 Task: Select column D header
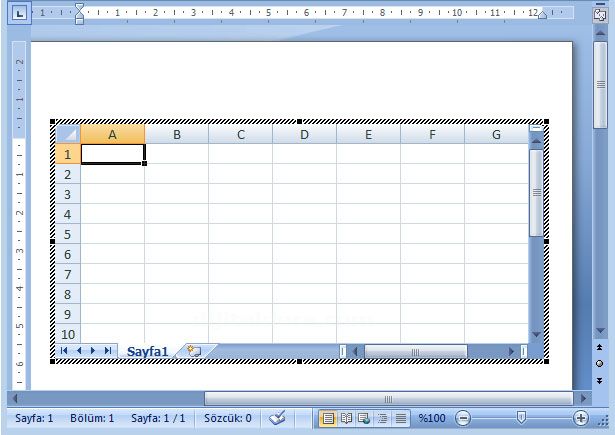tap(304, 134)
